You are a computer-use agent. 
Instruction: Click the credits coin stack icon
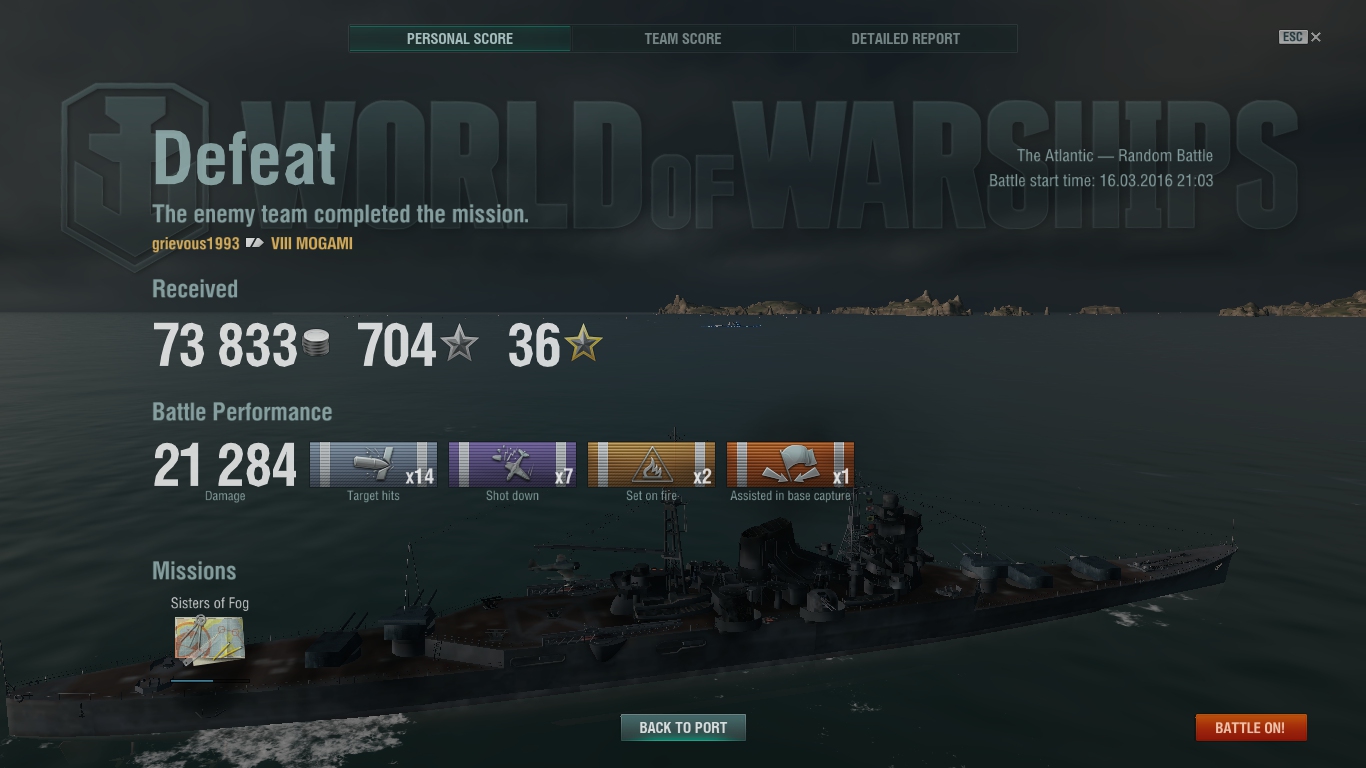click(x=316, y=345)
